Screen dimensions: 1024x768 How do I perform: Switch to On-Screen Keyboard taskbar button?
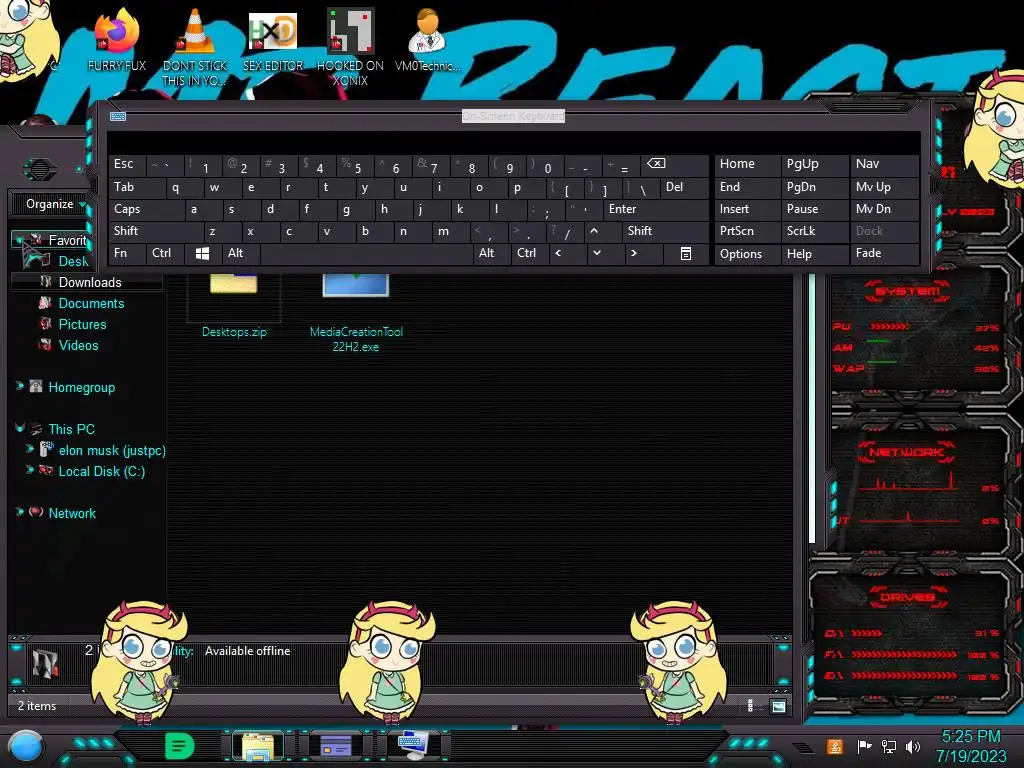tap(413, 746)
